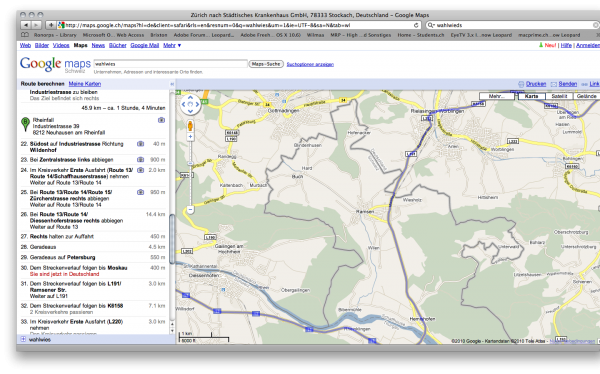Click the Maps-Suche button
The image size is (600, 374).
click(x=266, y=64)
